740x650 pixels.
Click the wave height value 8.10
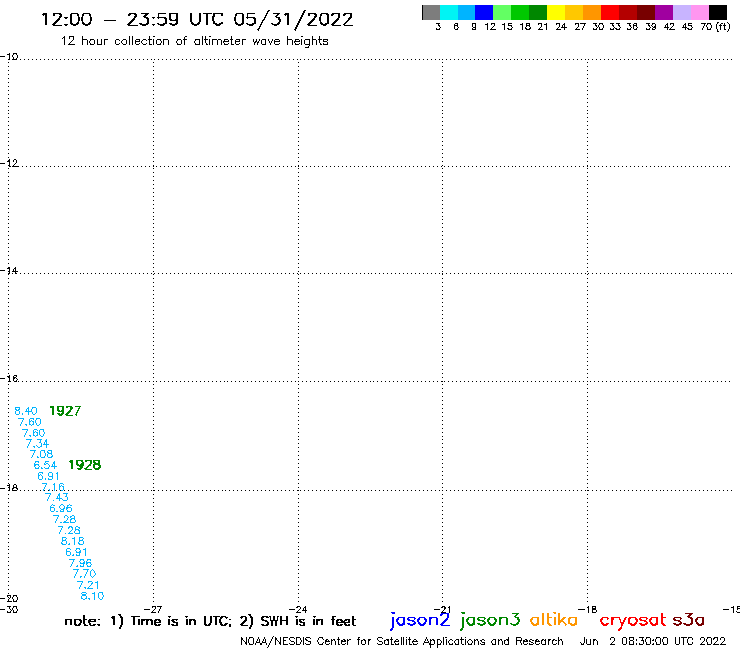click(92, 596)
